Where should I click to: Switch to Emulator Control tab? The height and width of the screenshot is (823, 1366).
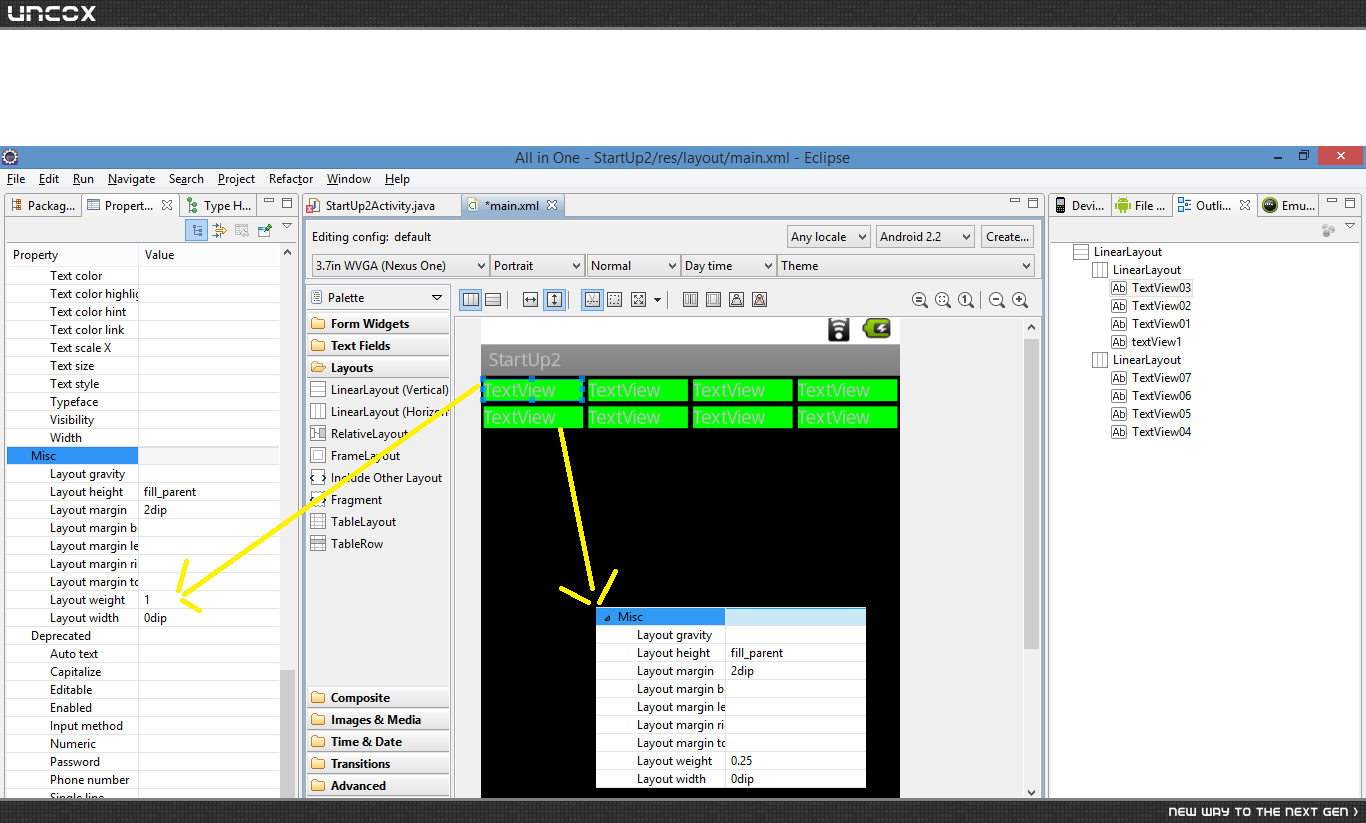tap(1288, 205)
